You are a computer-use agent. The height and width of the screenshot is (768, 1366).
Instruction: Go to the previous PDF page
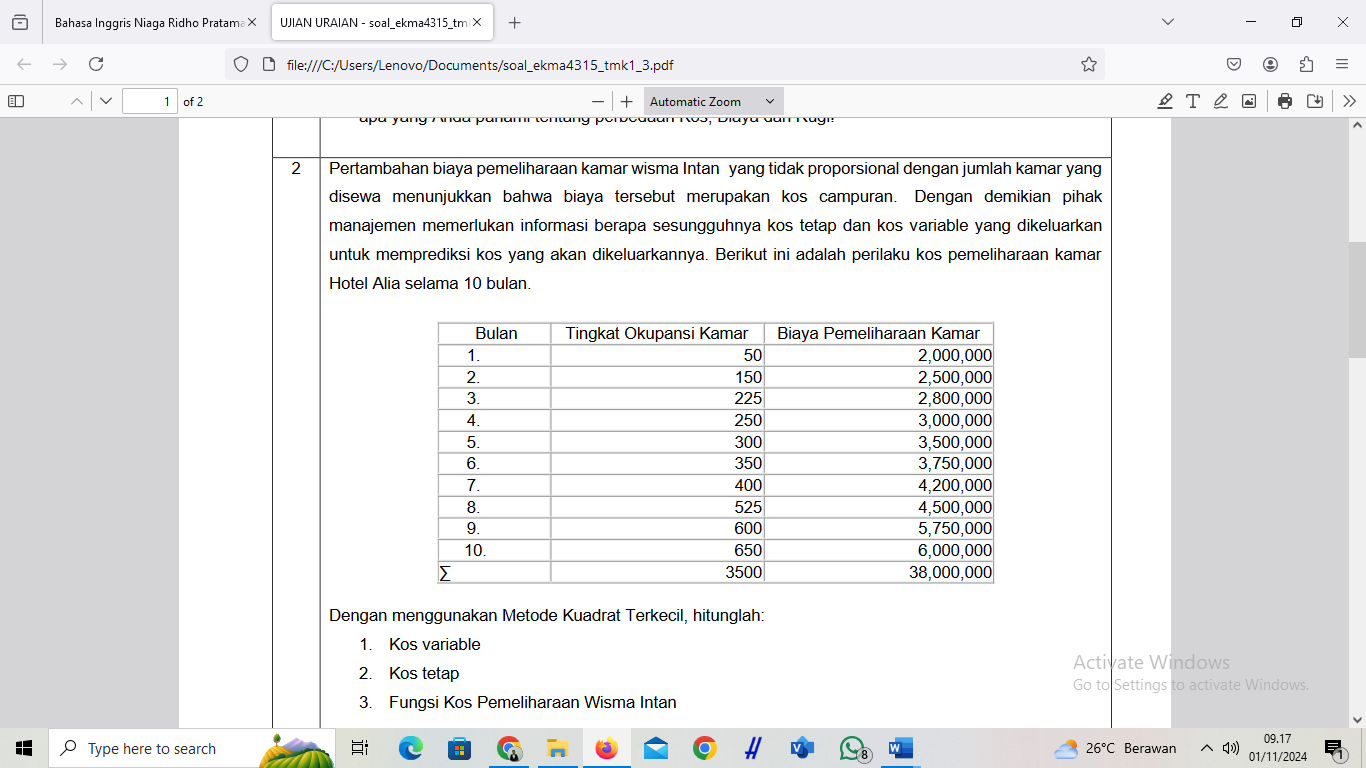coord(77,101)
